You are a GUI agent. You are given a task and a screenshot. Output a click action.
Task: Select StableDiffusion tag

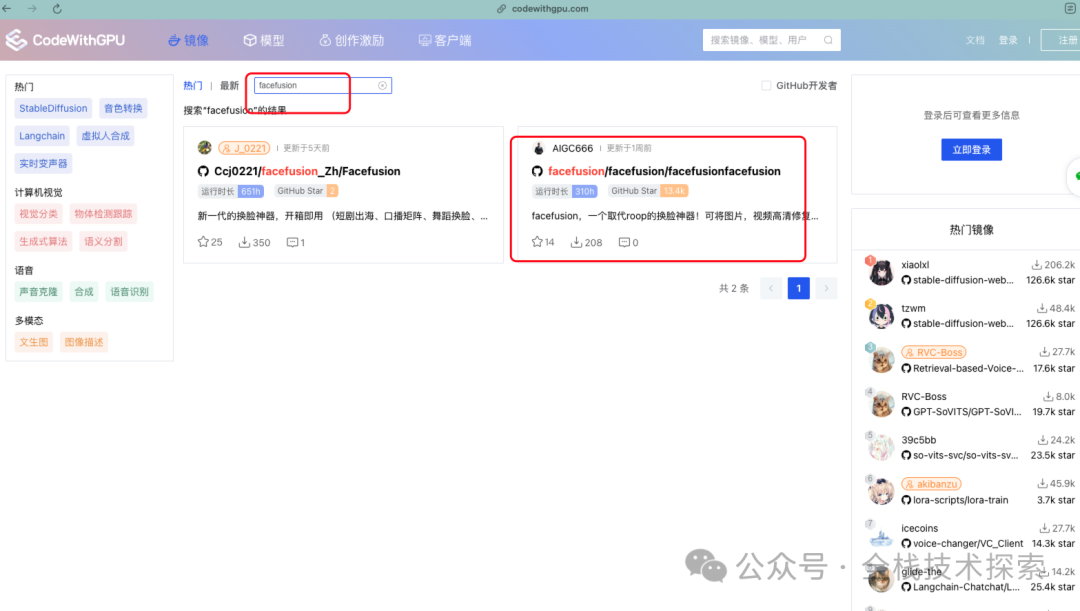[x=53, y=108]
